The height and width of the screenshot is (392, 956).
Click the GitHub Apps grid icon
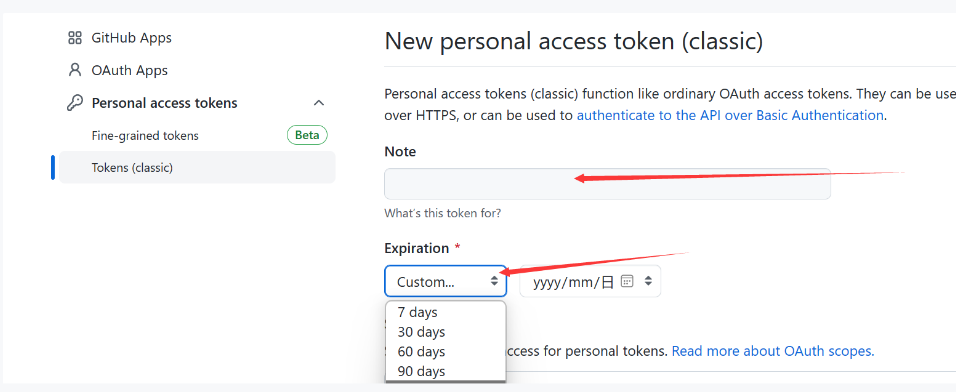click(74, 38)
